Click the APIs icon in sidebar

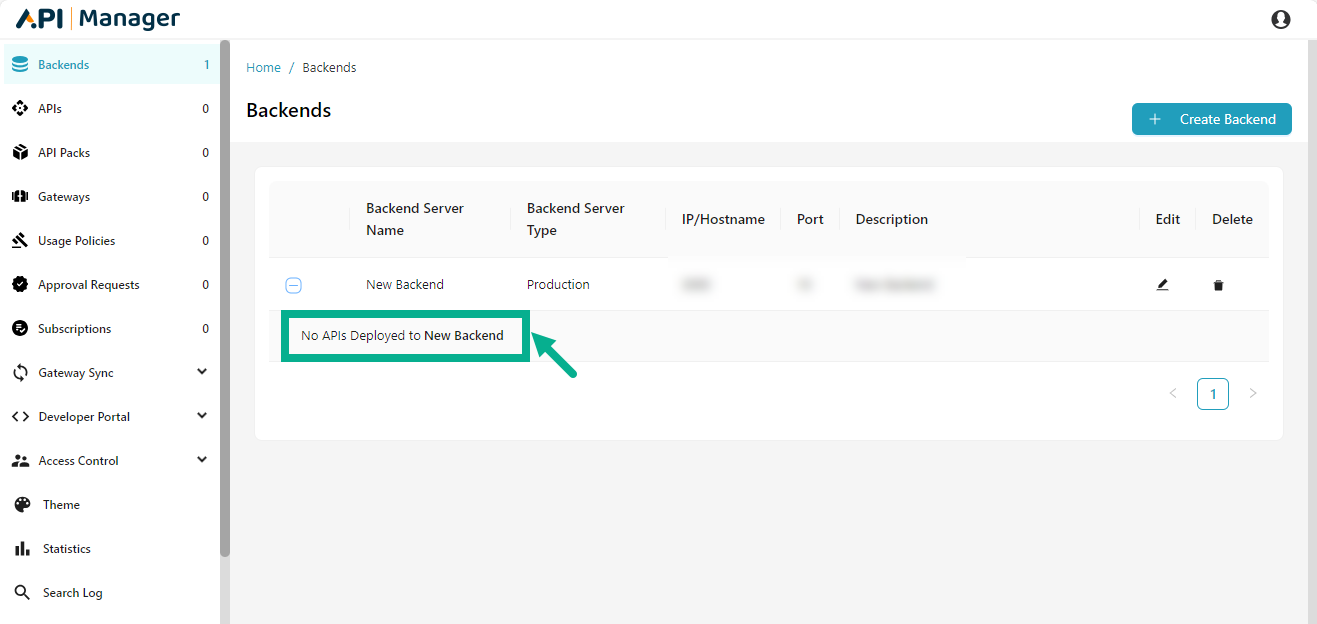point(20,109)
